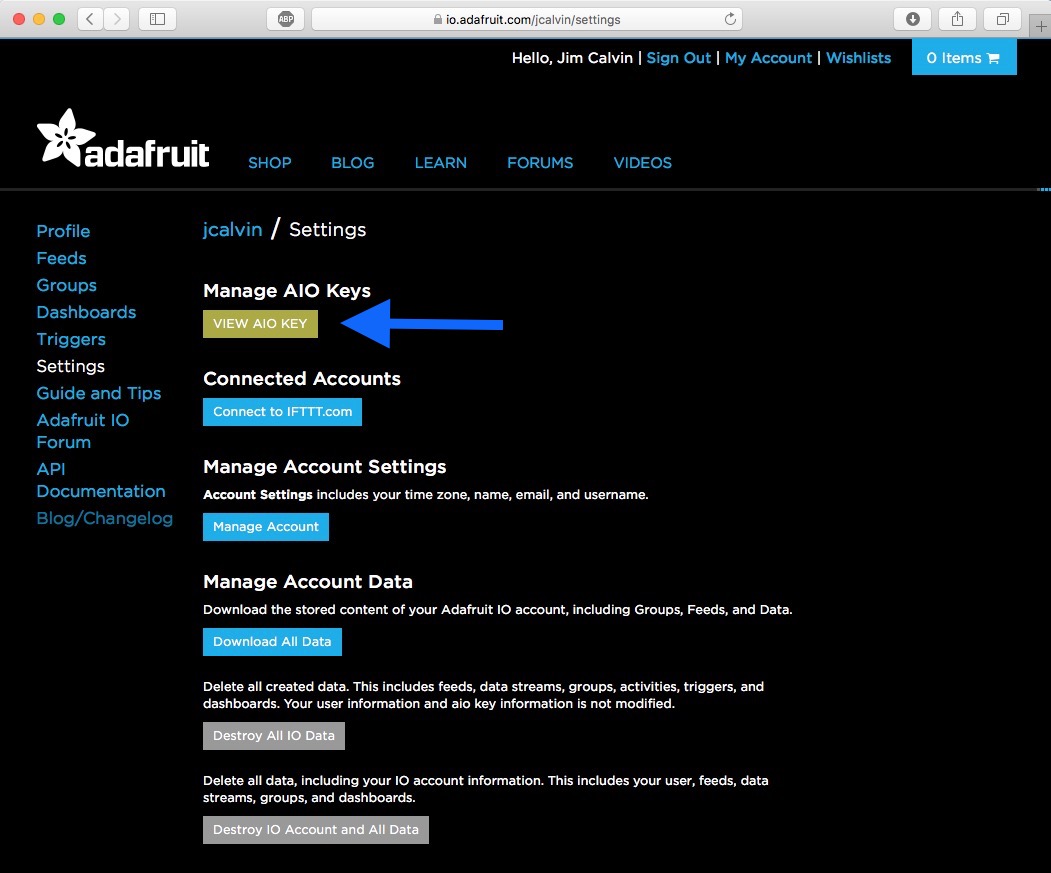Click the jcalvin breadcrumb link

pos(233,229)
